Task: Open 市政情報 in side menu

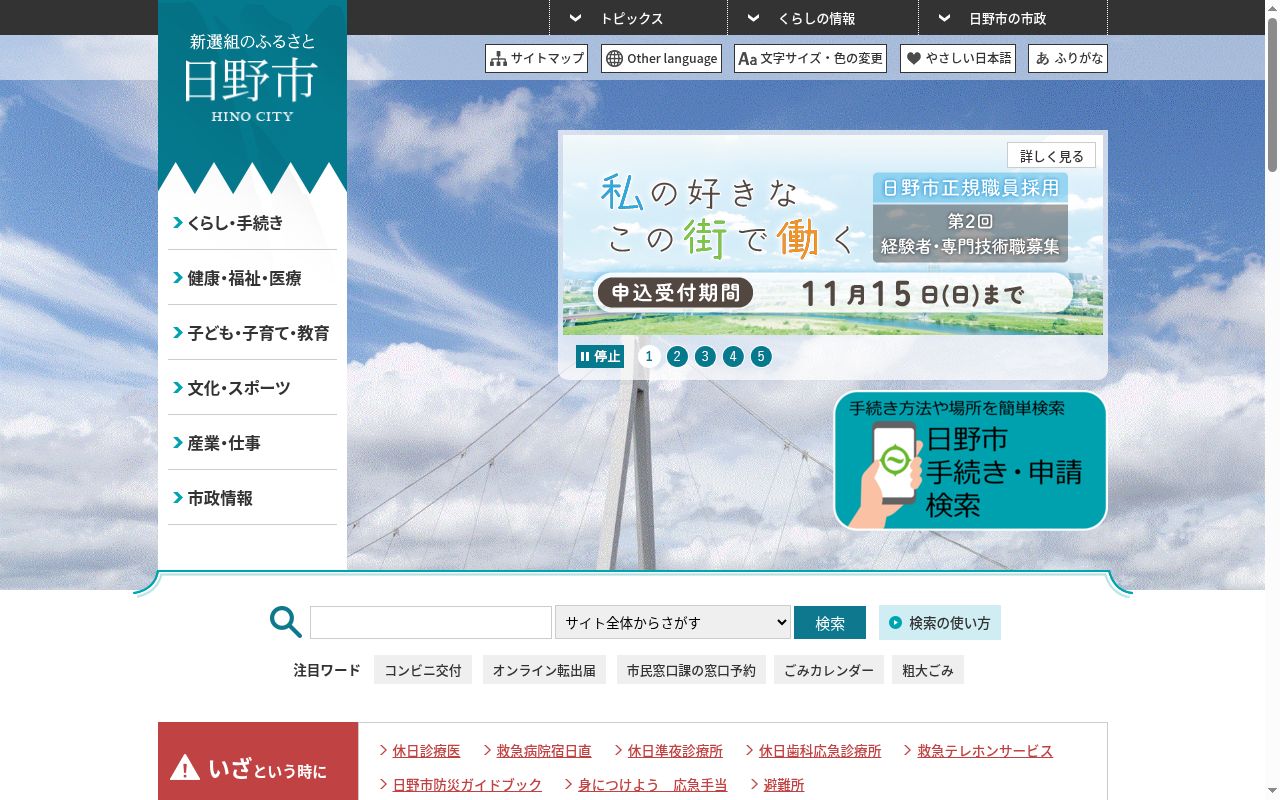Action: (x=252, y=498)
